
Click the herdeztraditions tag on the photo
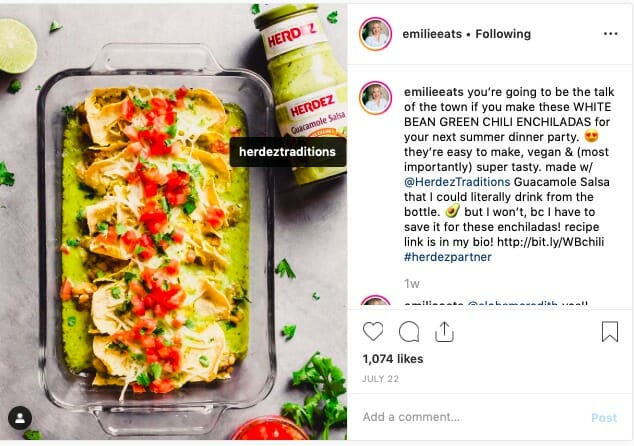tap(288, 152)
